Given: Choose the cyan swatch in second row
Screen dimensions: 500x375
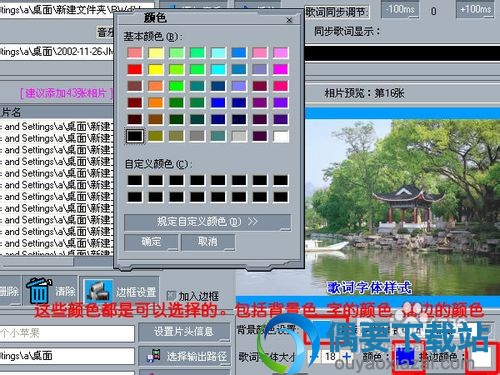Looking at the screenshot, I should coord(218,69).
